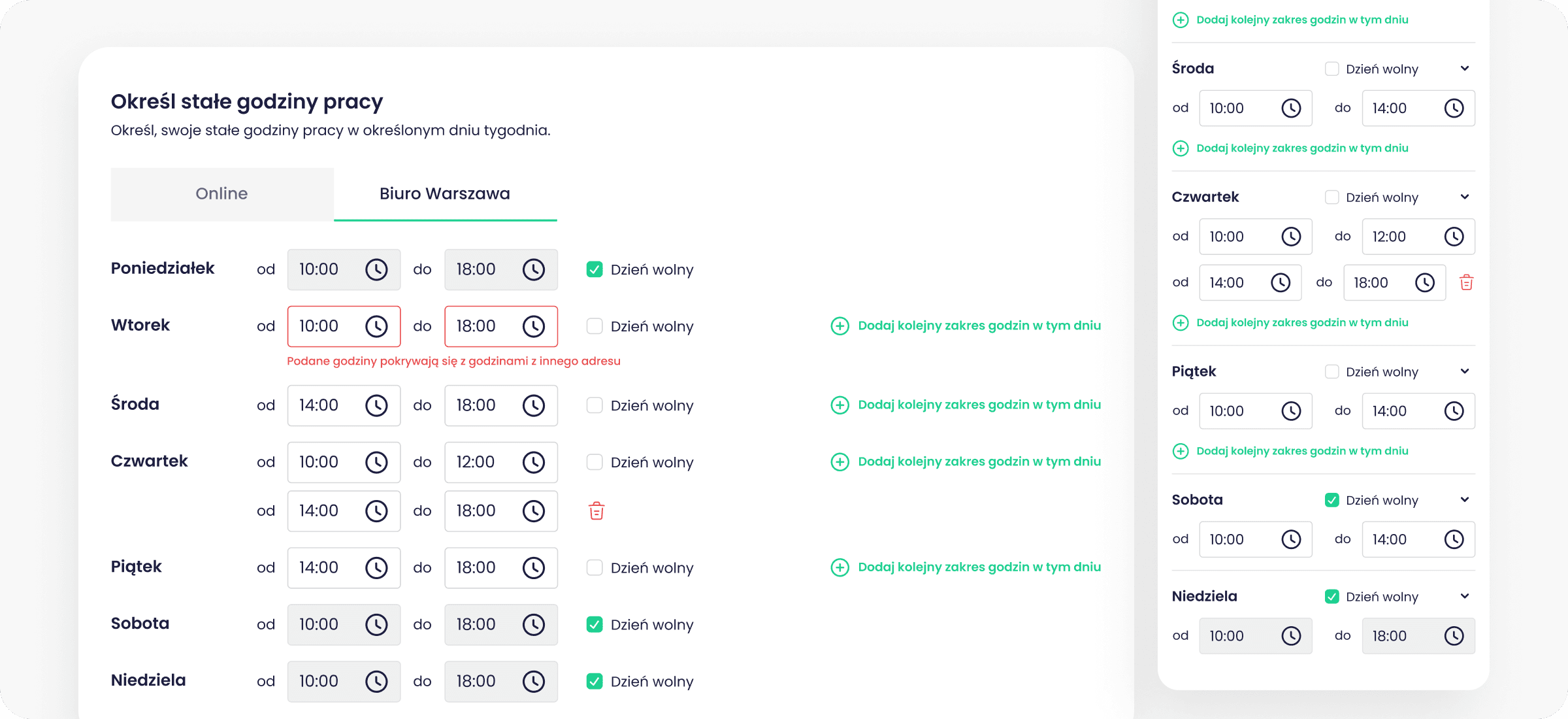
Task: Switch to the Online tab
Action: (222, 194)
